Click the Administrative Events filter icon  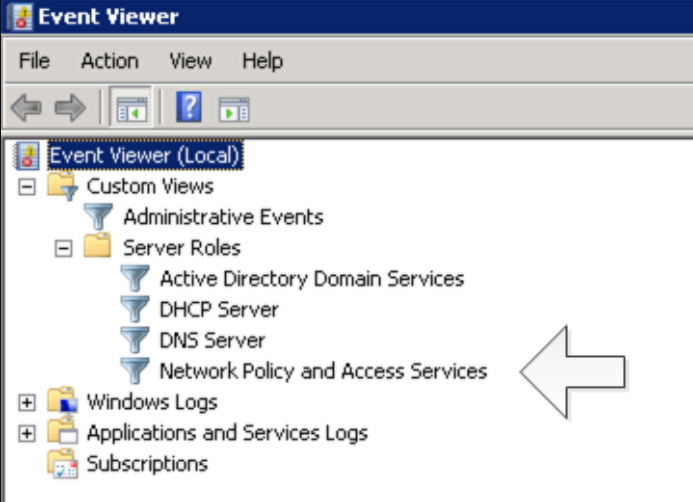(98, 217)
